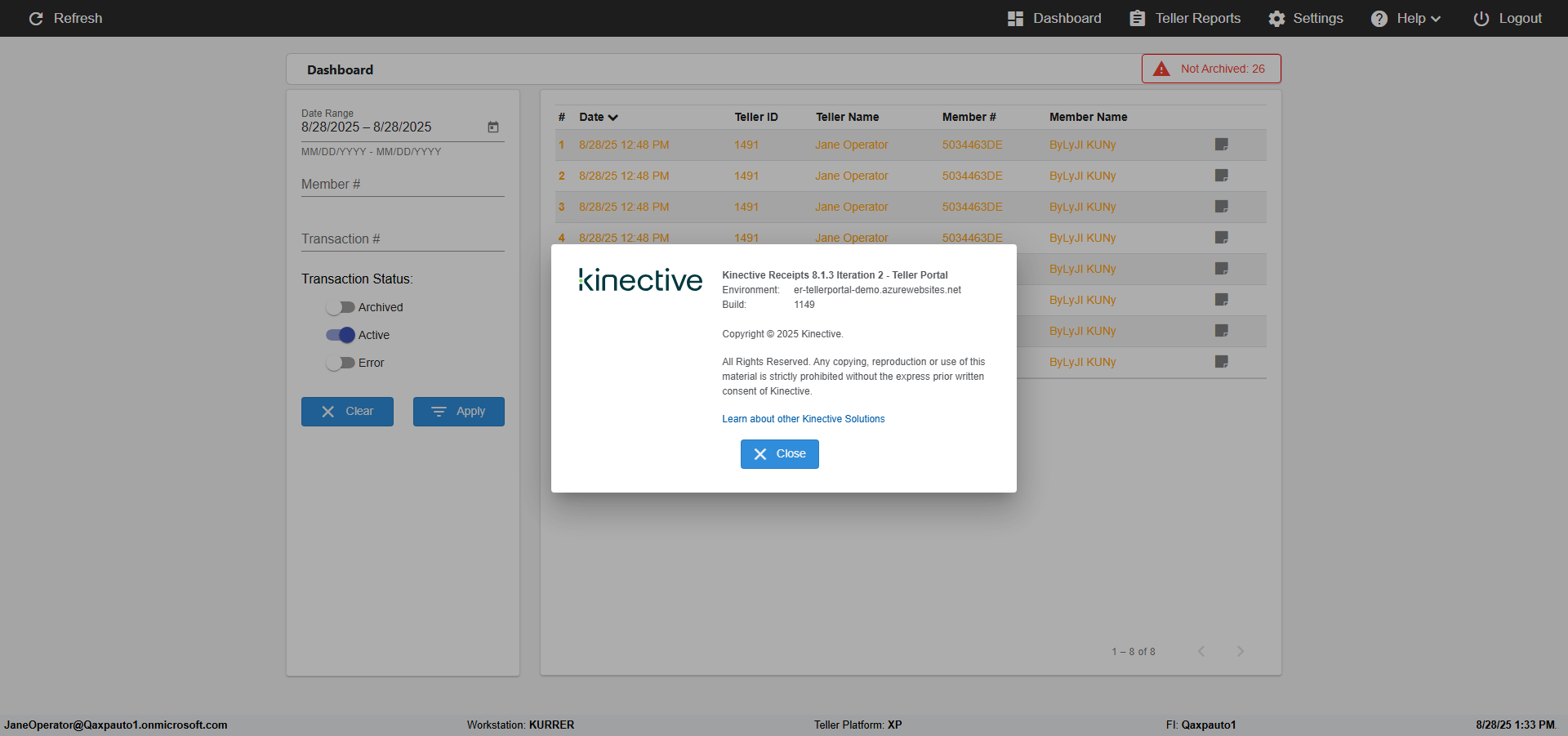Open note icon for transaction row 2
The width and height of the screenshot is (1568, 736).
click(1222, 176)
